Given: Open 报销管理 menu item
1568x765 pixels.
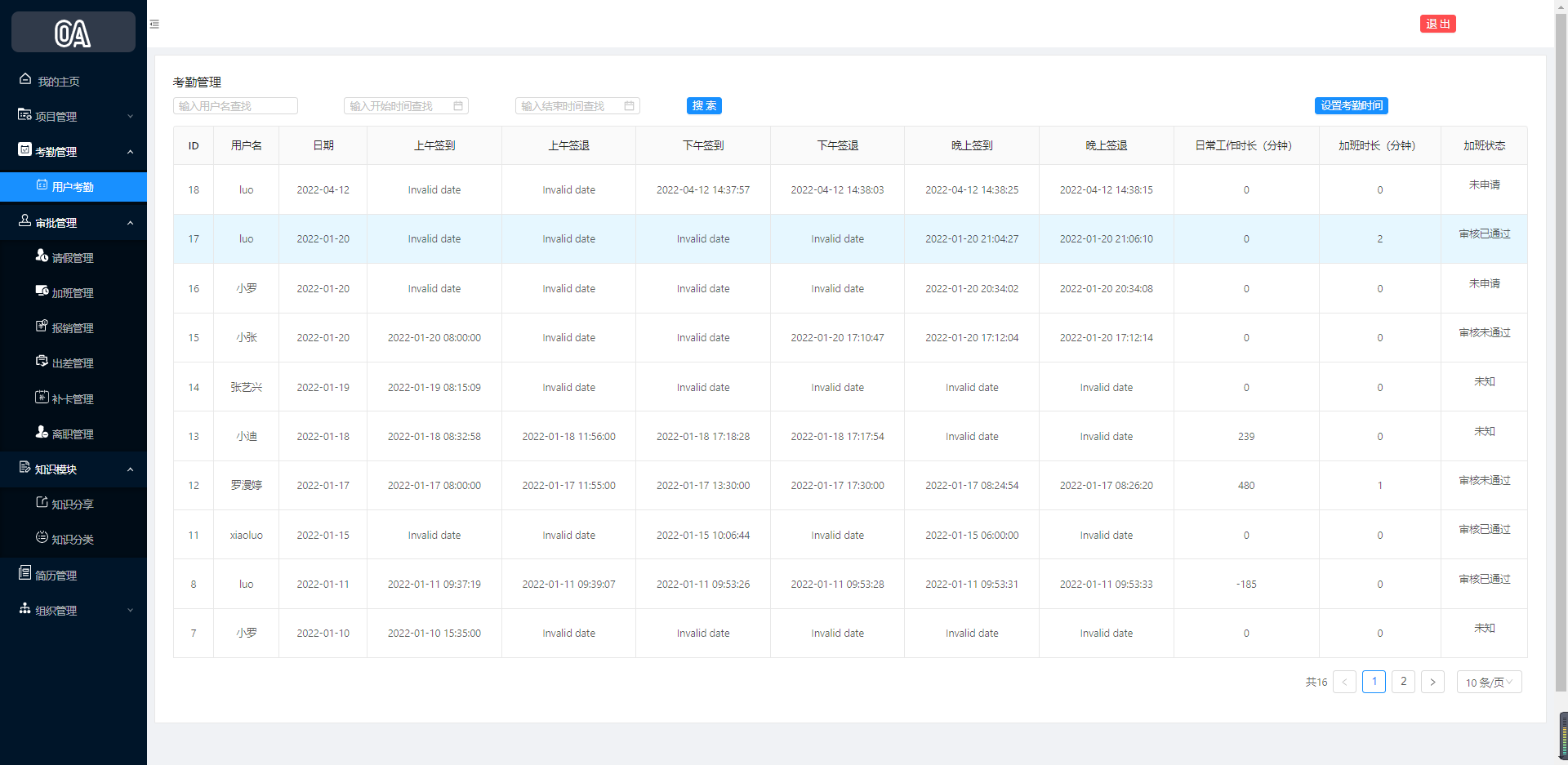Looking at the screenshot, I should click(x=73, y=328).
